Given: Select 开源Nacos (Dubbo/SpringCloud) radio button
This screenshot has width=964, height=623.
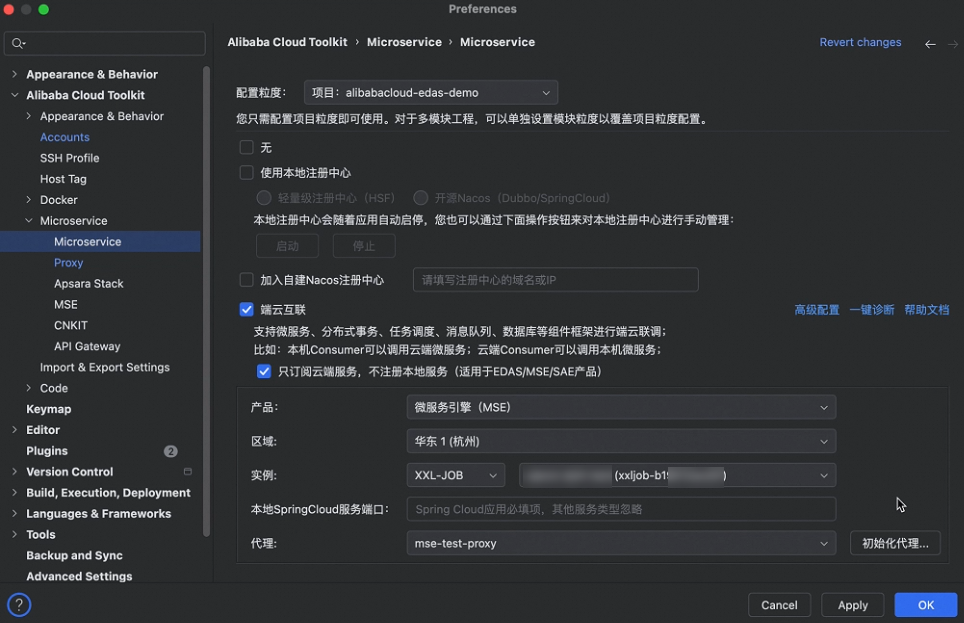Looking at the screenshot, I should coord(421,198).
